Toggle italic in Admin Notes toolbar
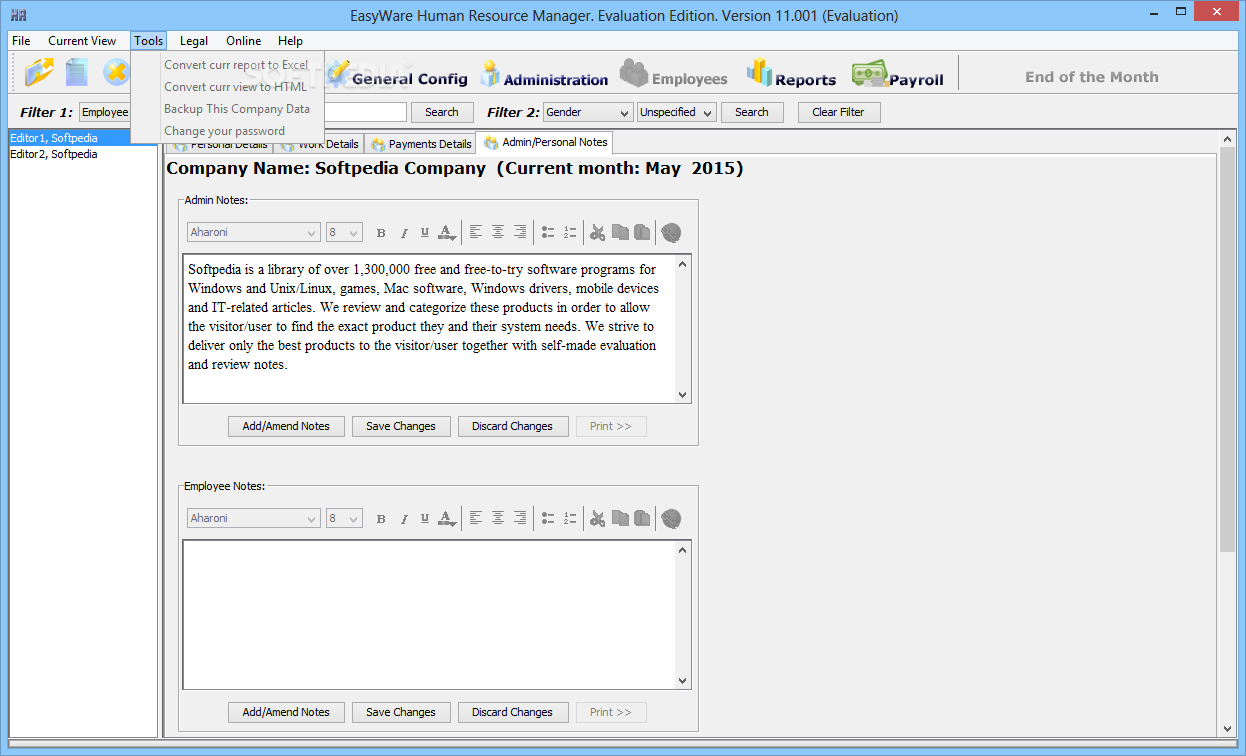This screenshot has height=756, width=1246. [404, 233]
